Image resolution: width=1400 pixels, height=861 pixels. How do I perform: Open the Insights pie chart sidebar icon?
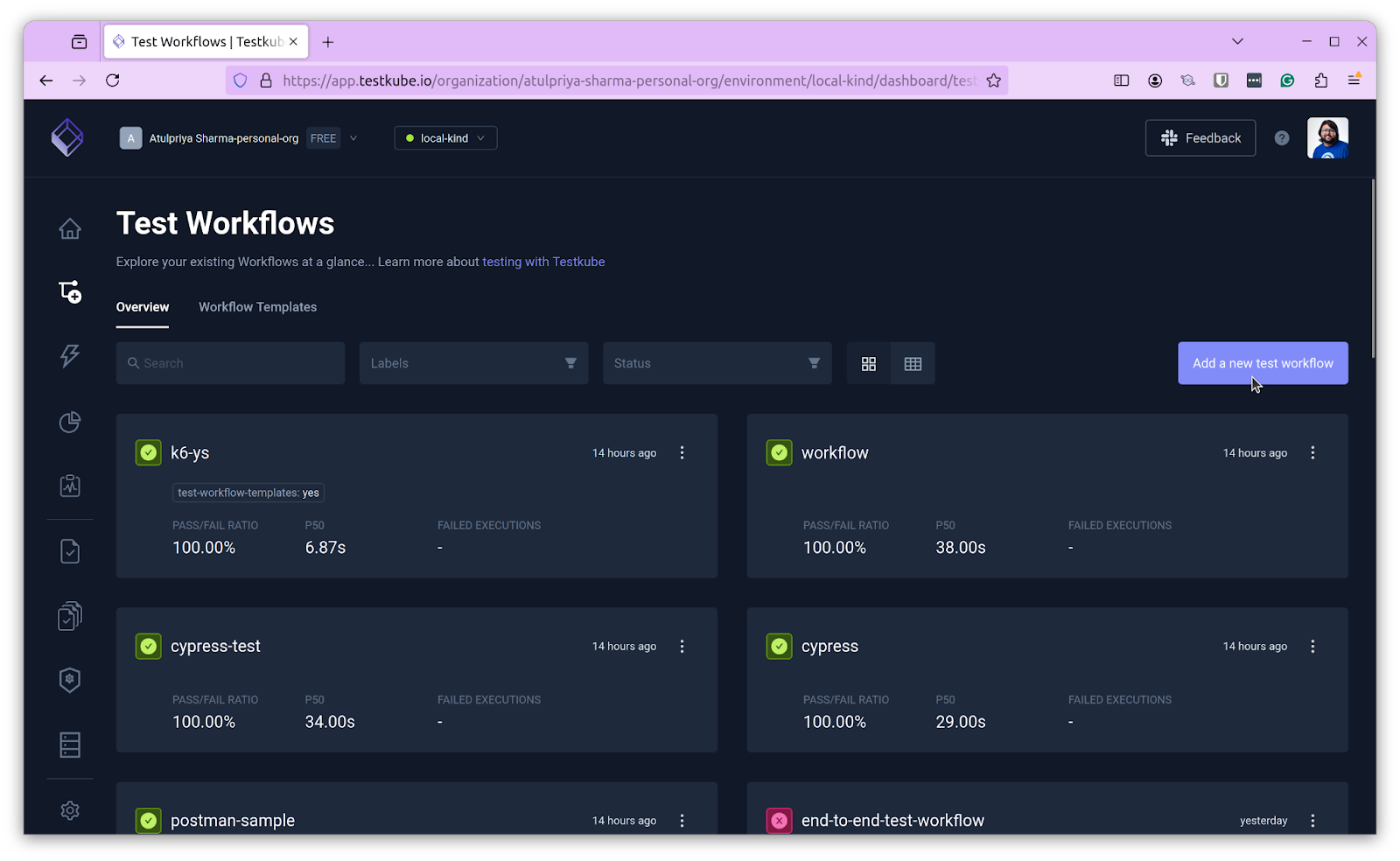point(70,422)
